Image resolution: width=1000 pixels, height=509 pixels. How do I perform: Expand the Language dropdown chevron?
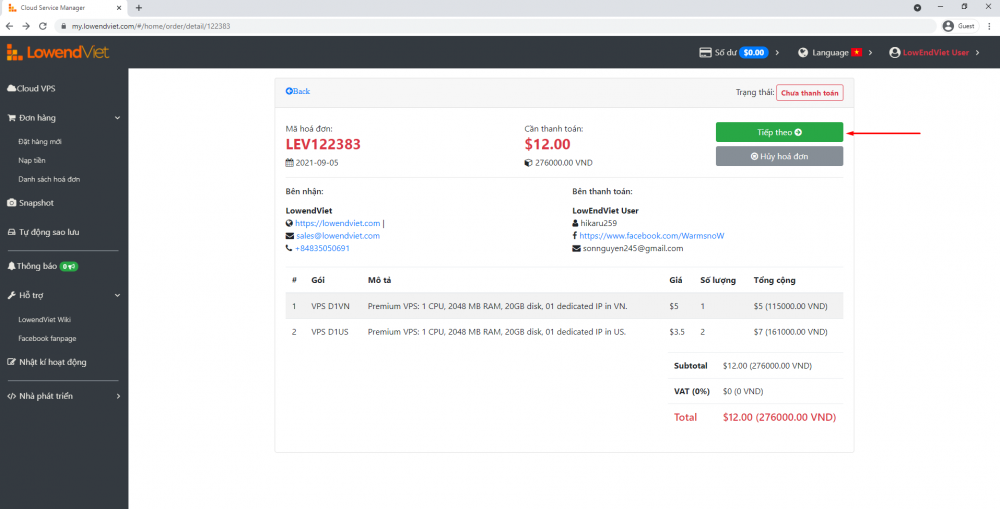[x=871, y=53]
